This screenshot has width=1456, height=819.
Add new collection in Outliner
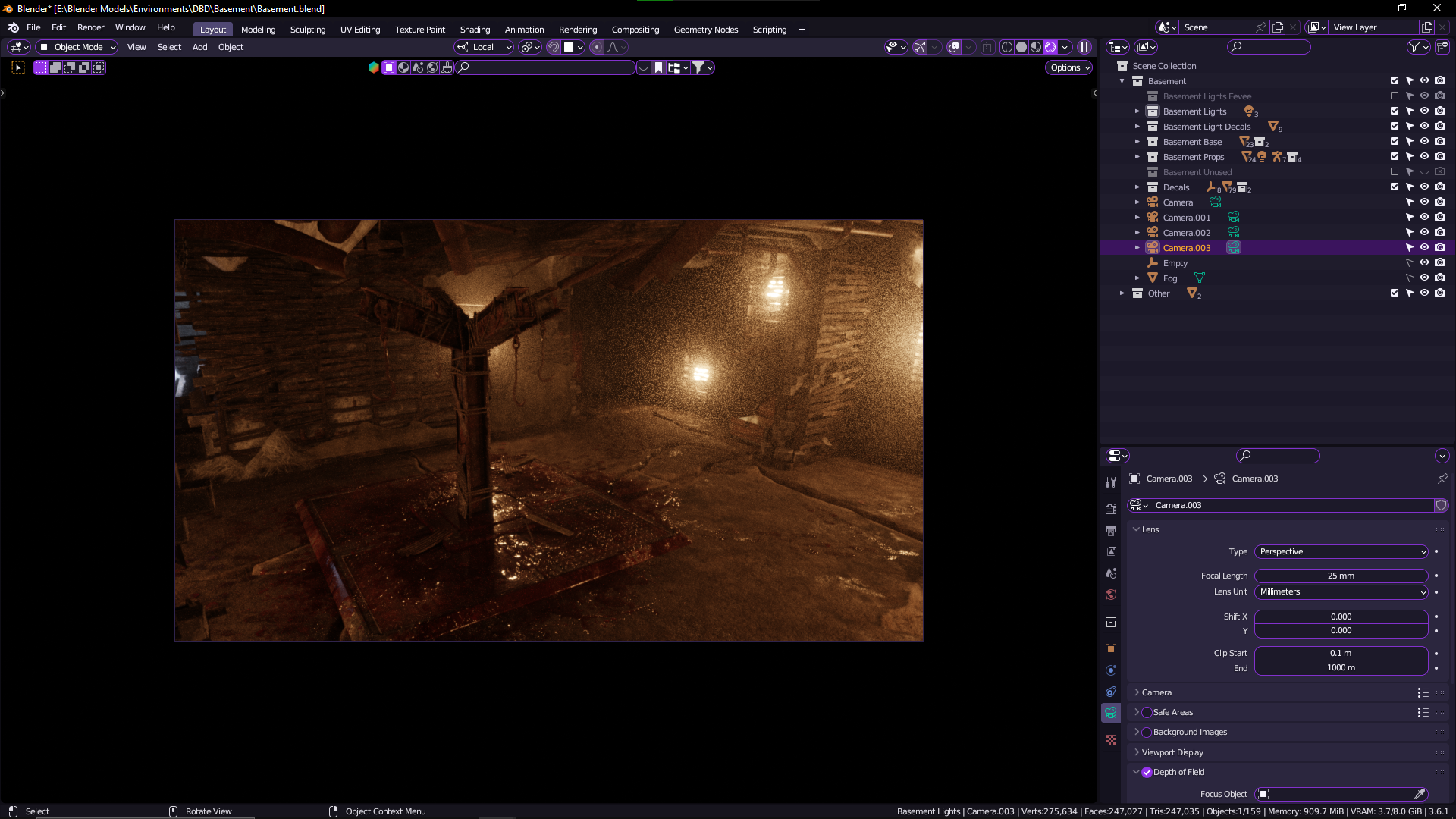pyautogui.click(x=1442, y=47)
